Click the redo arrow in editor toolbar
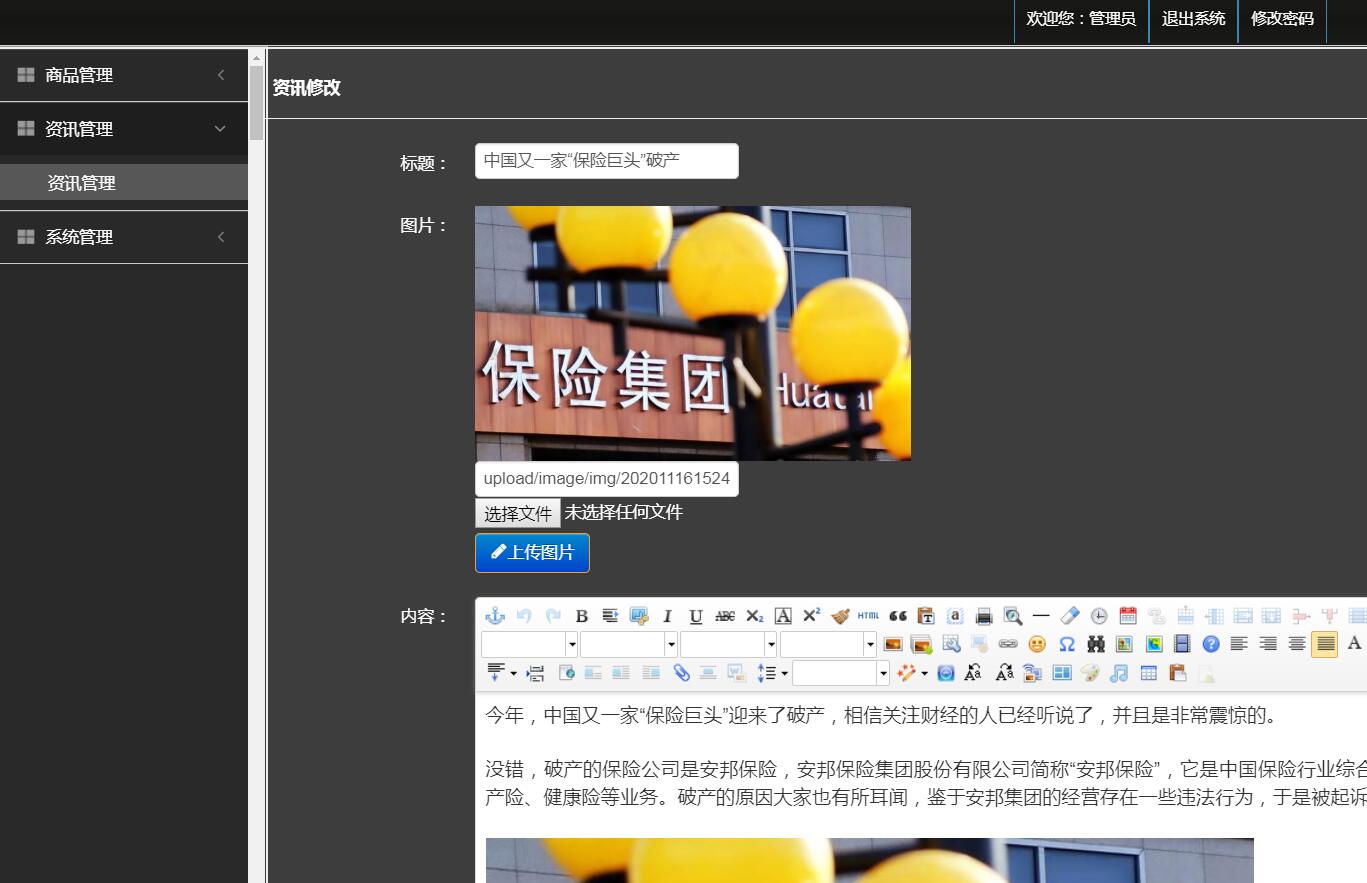The image size is (1367, 883). tap(553, 616)
